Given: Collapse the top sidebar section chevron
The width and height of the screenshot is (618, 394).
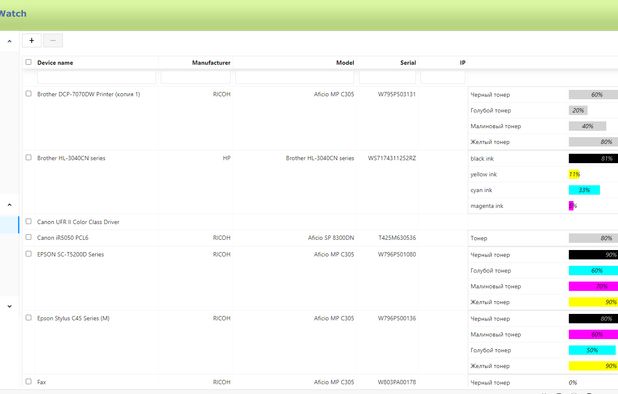Looking at the screenshot, I should coord(9,41).
